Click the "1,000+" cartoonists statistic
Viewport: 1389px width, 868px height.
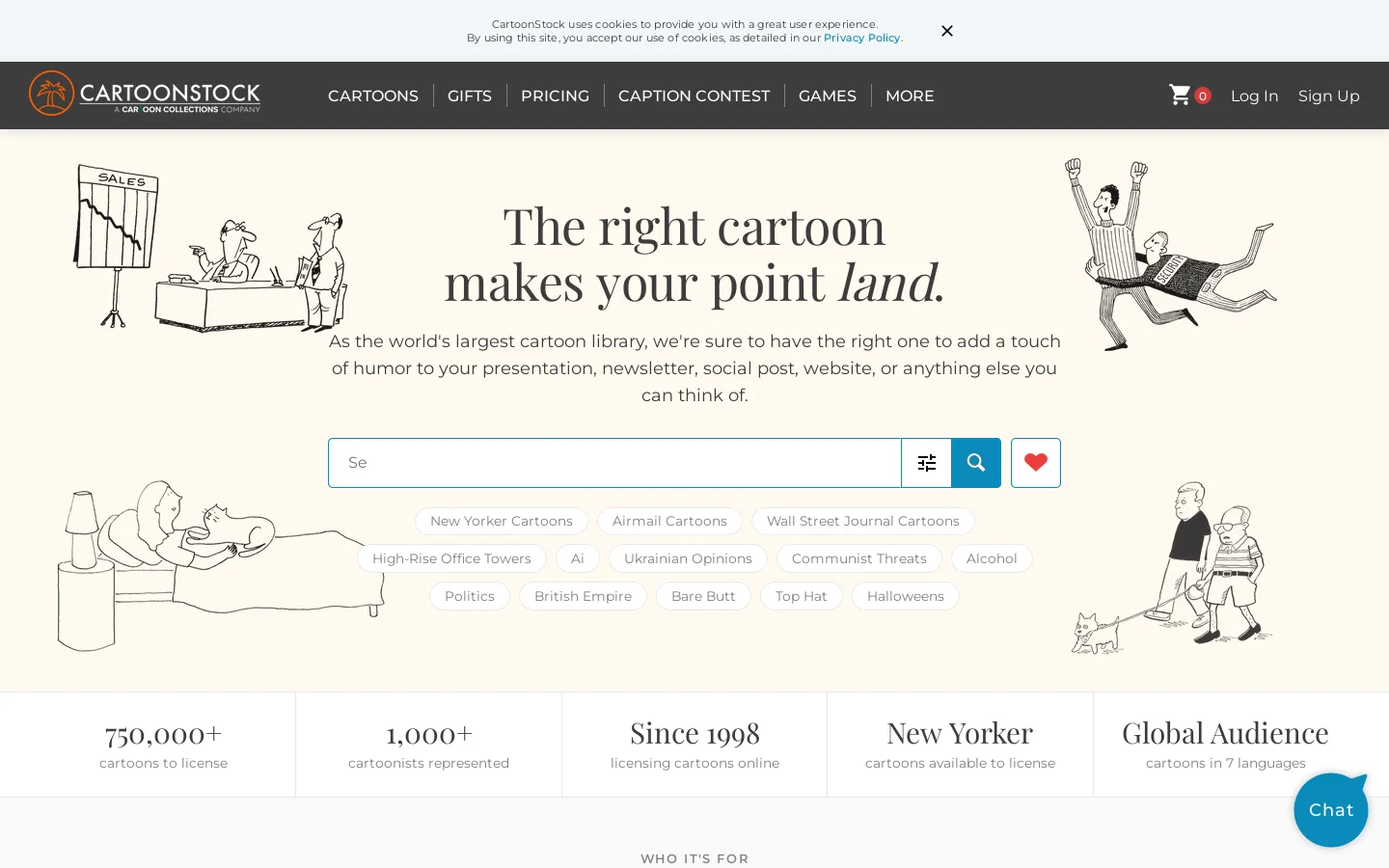click(429, 734)
